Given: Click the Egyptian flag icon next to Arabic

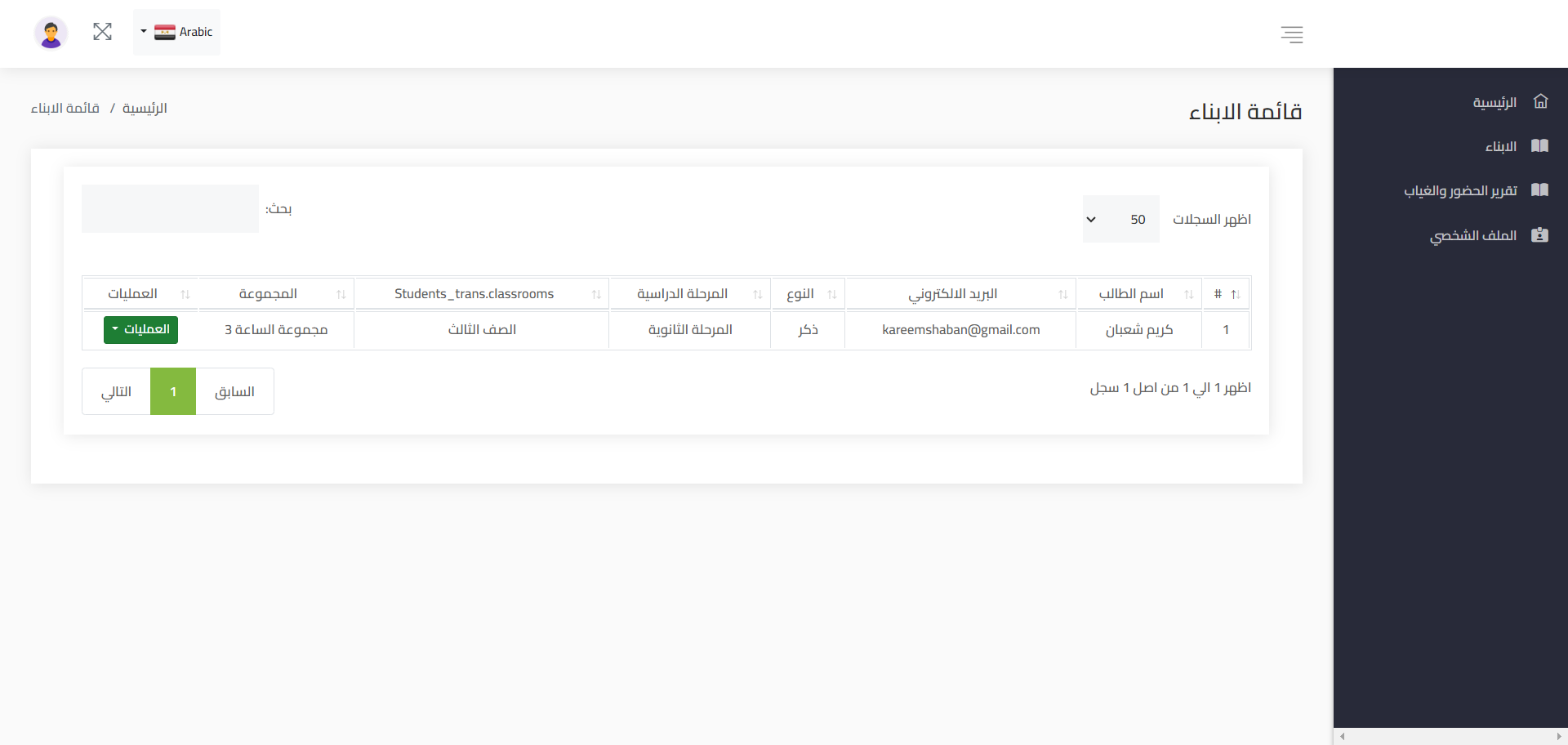Looking at the screenshot, I should coord(166,32).
